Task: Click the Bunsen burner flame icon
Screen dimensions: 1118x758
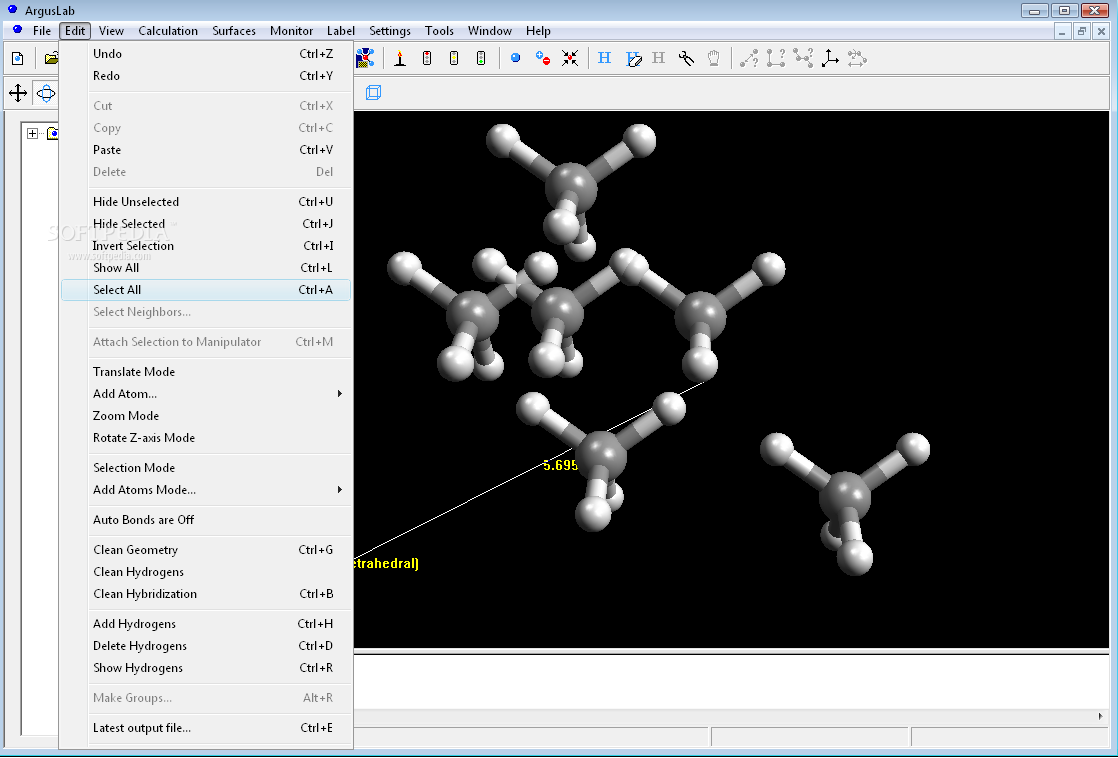Action: [400, 58]
